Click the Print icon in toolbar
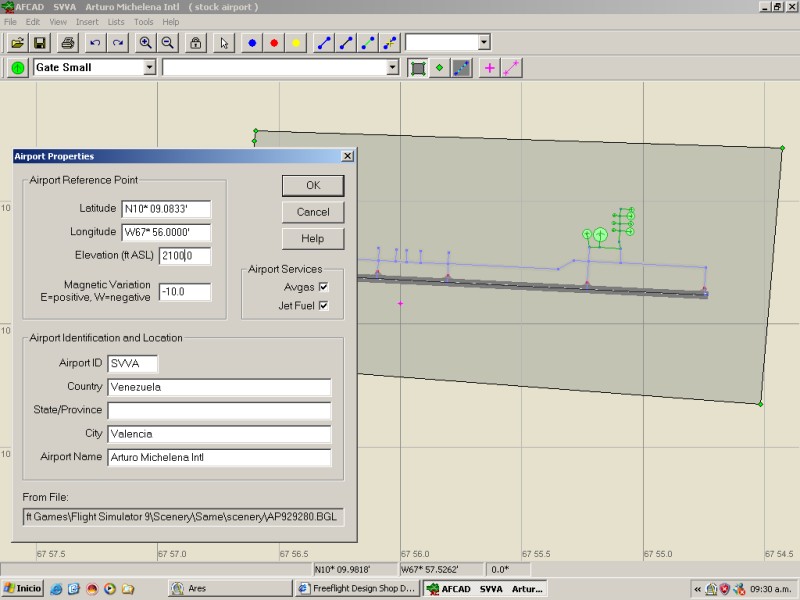Viewport: 800px width, 600px height. tap(67, 43)
